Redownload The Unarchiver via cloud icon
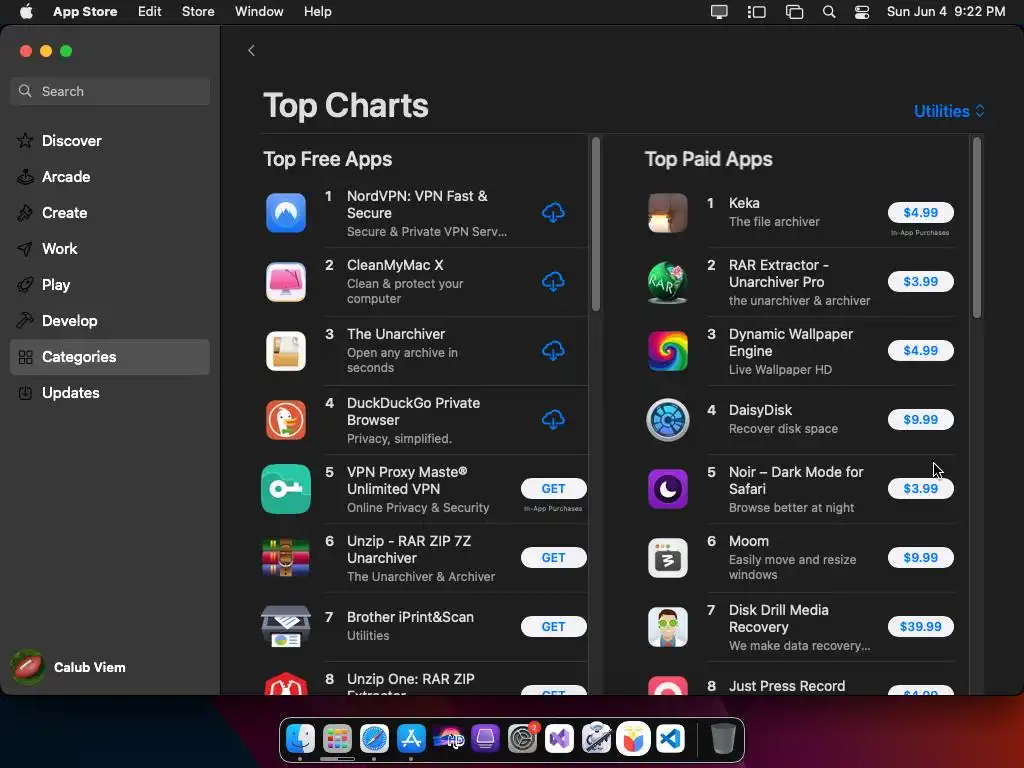 tap(553, 351)
